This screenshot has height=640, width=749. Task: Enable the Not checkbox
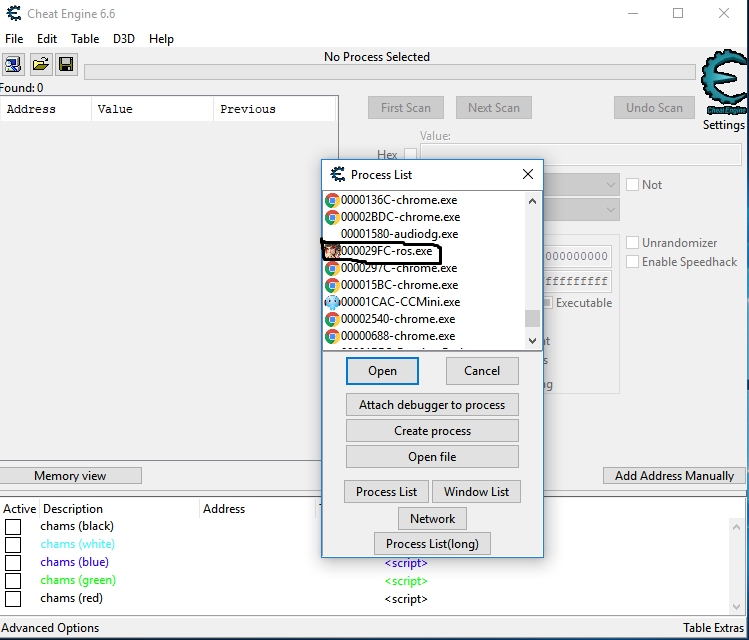click(x=632, y=185)
